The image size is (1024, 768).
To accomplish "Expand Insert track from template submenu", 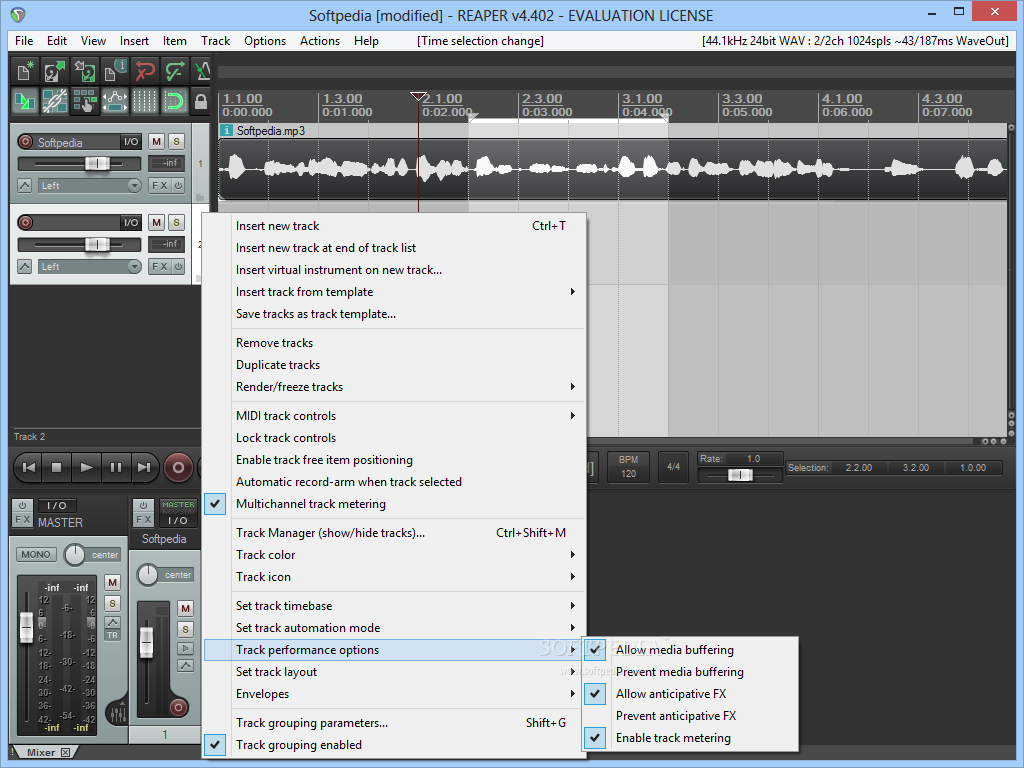I will [394, 292].
